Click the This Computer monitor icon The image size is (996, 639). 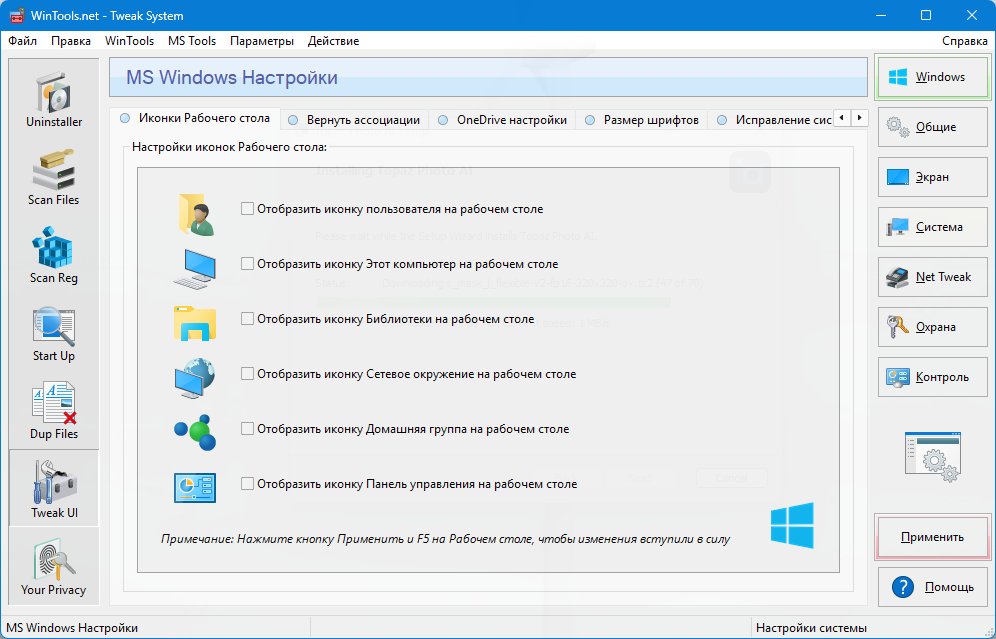(194, 269)
